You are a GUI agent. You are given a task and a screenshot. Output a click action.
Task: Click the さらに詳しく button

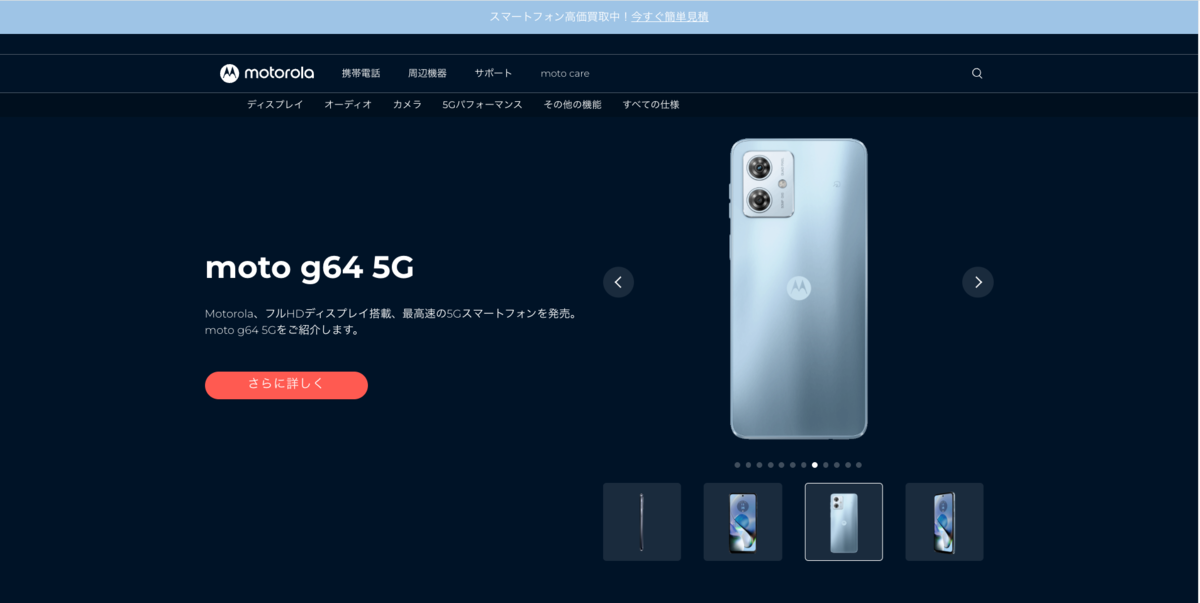click(286, 385)
